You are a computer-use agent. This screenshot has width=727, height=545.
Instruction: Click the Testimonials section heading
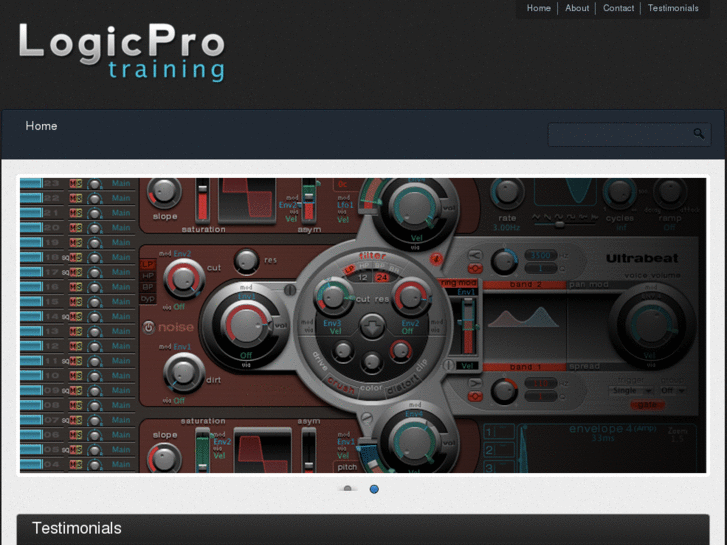(x=77, y=528)
